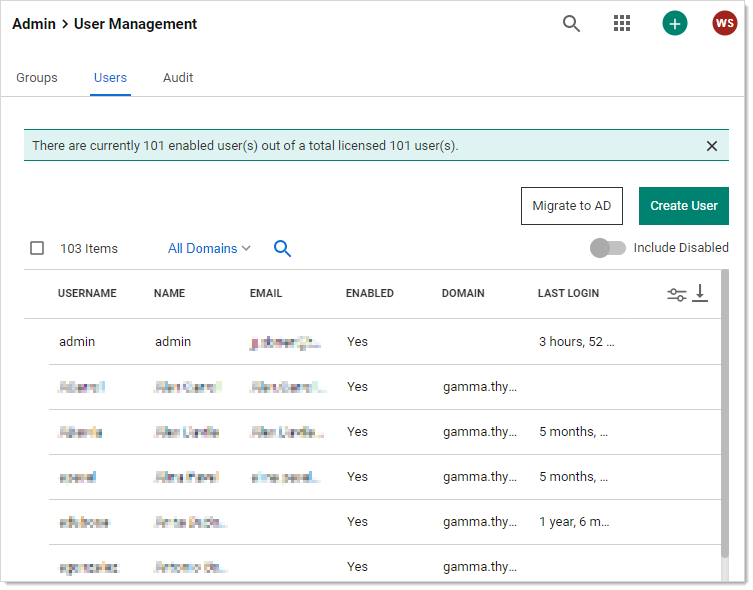Click the admin name cell in first row
Image resolution: width=753 pixels, height=590 pixels.
(x=173, y=342)
